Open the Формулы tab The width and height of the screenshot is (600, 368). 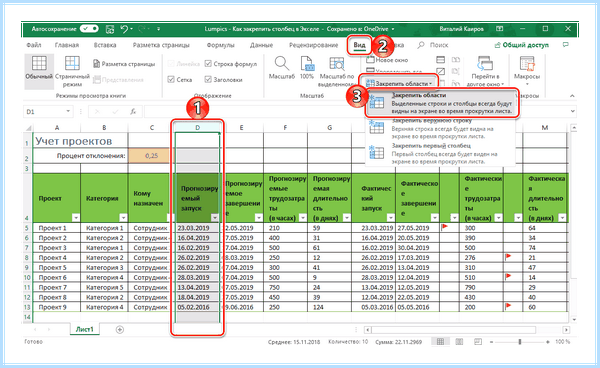click(x=220, y=45)
